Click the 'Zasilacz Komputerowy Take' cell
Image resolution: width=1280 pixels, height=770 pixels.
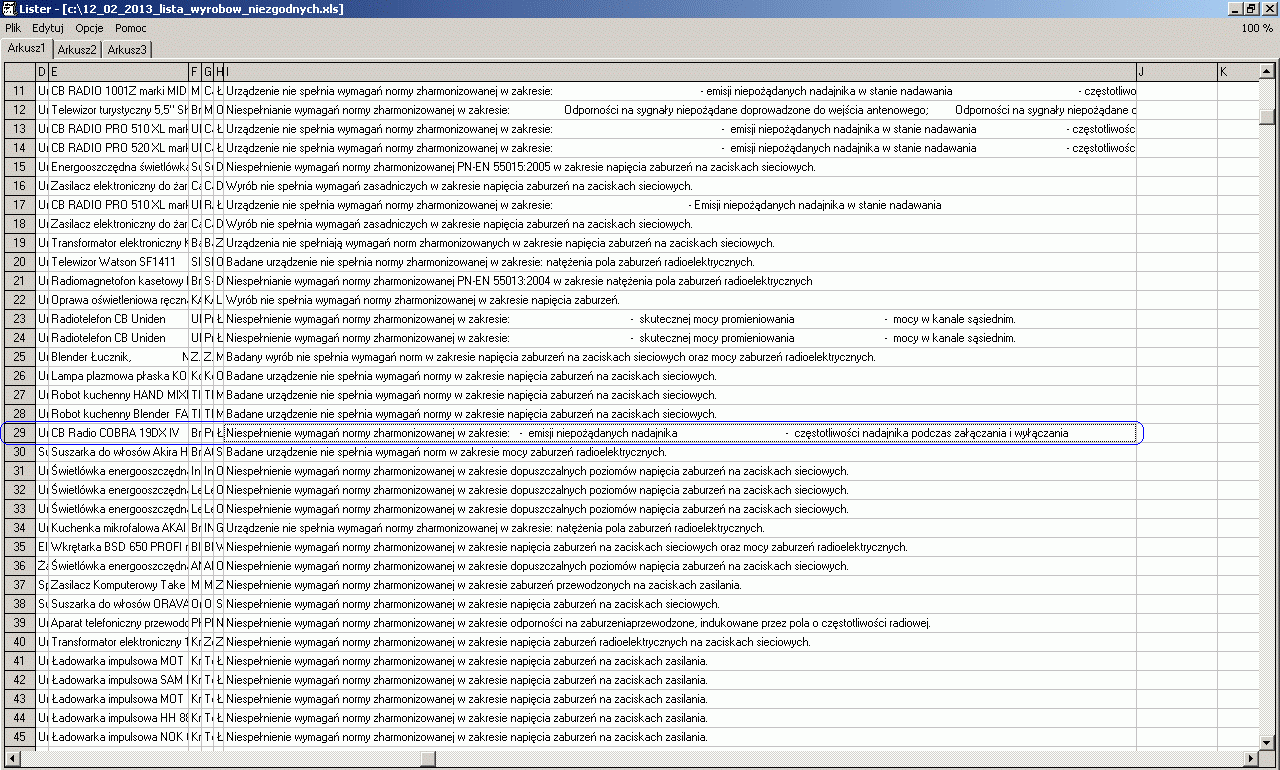(x=118, y=585)
